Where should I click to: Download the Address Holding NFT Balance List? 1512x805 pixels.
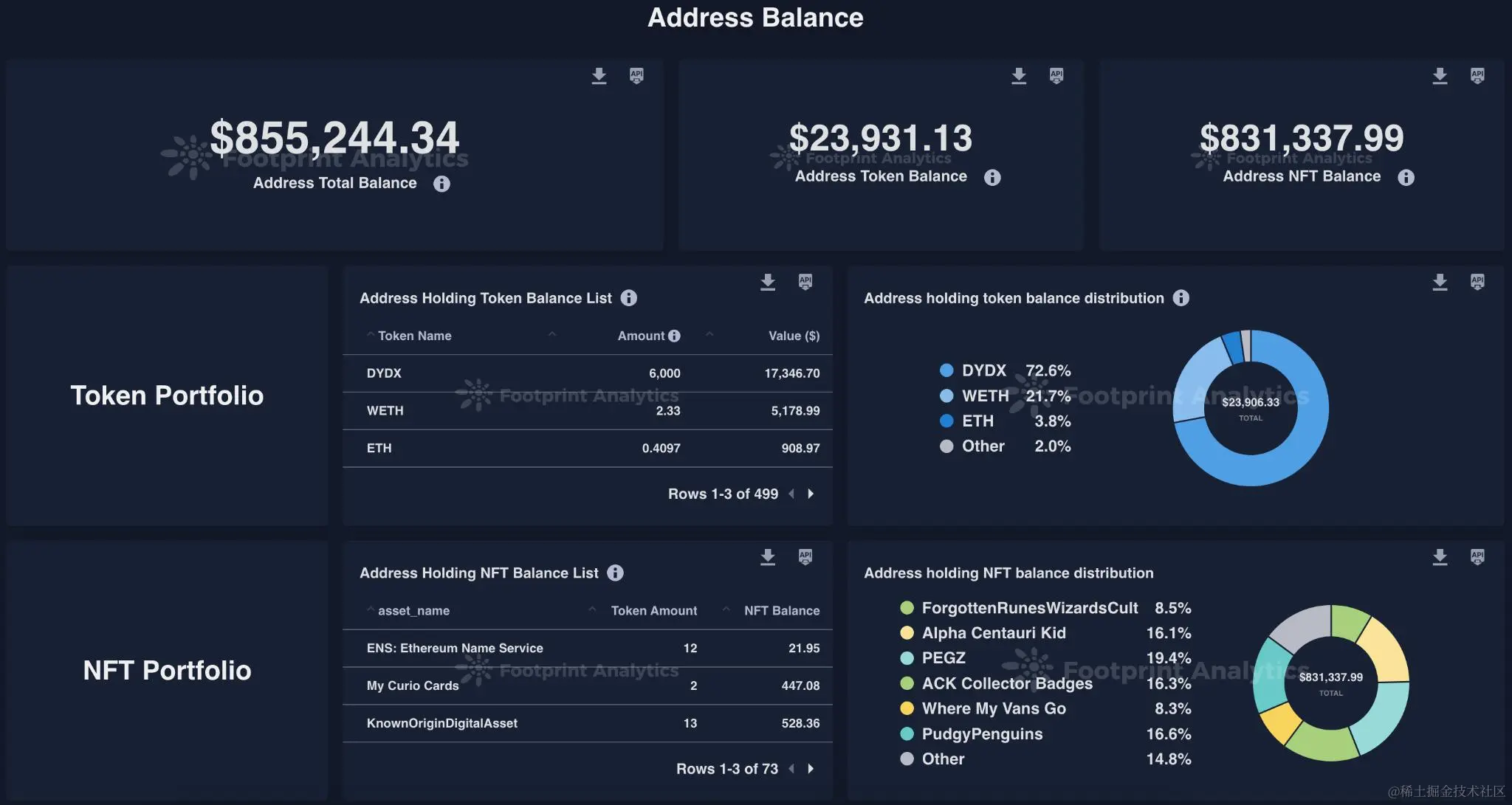point(768,557)
